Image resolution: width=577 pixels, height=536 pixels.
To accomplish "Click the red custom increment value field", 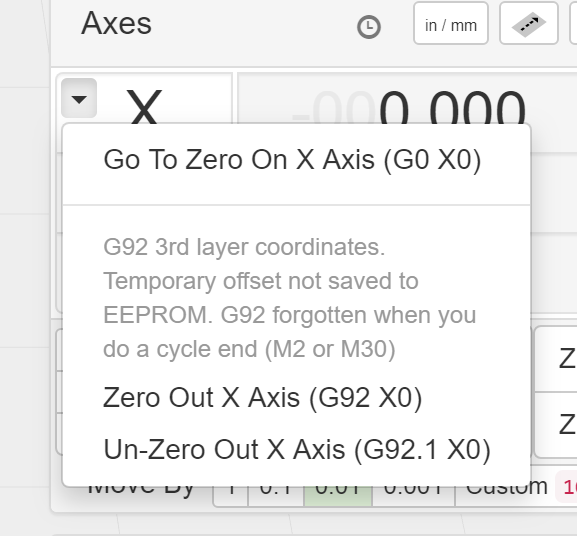I will (567, 487).
